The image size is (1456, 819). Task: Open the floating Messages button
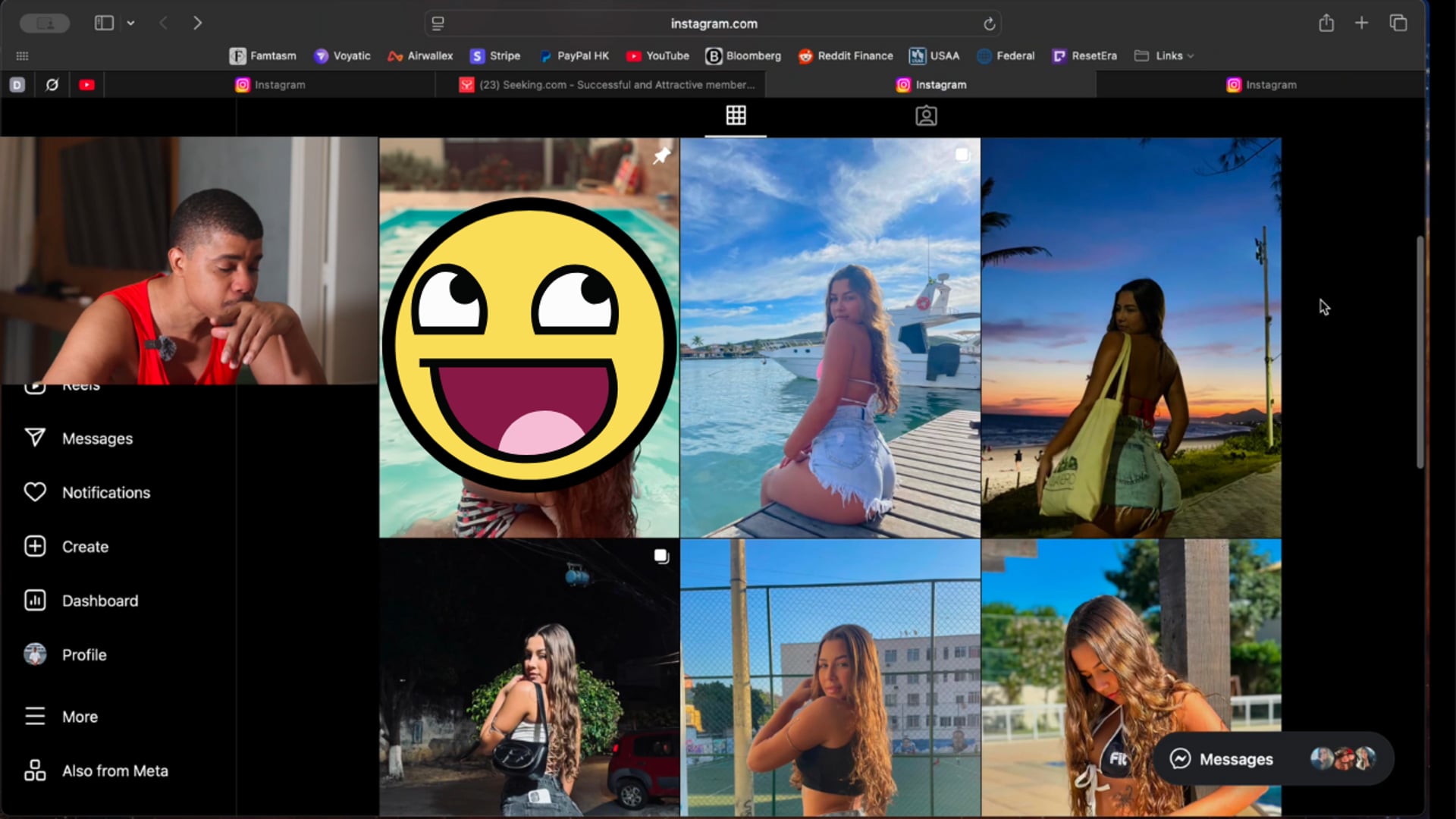[1273, 758]
